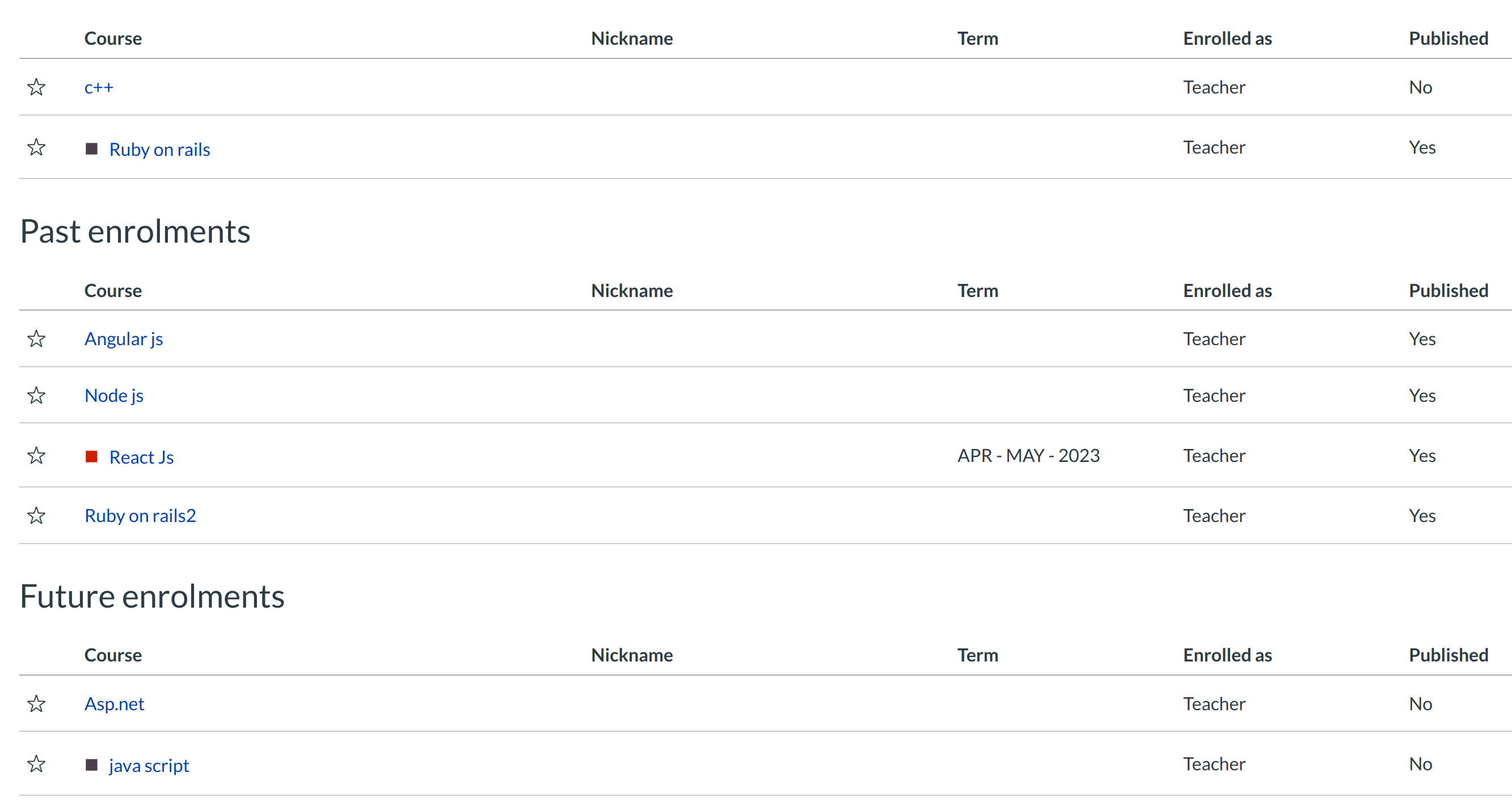Click the APR - MAY - 2023 term text

(1028, 456)
